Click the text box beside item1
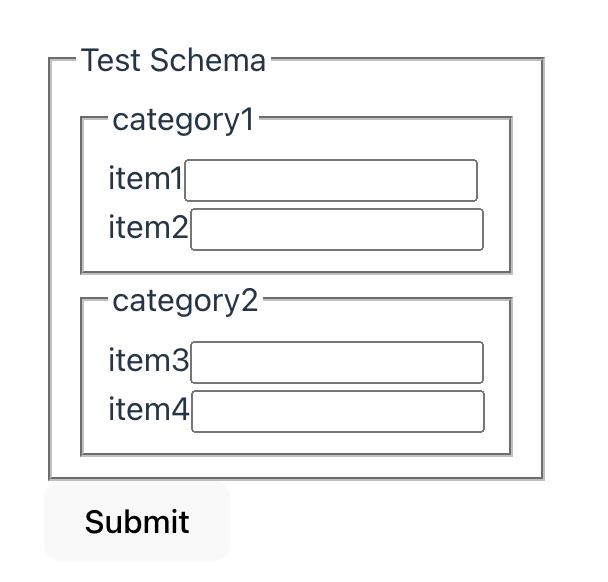The width and height of the screenshot is (608, 582). (x=331, y=181)
